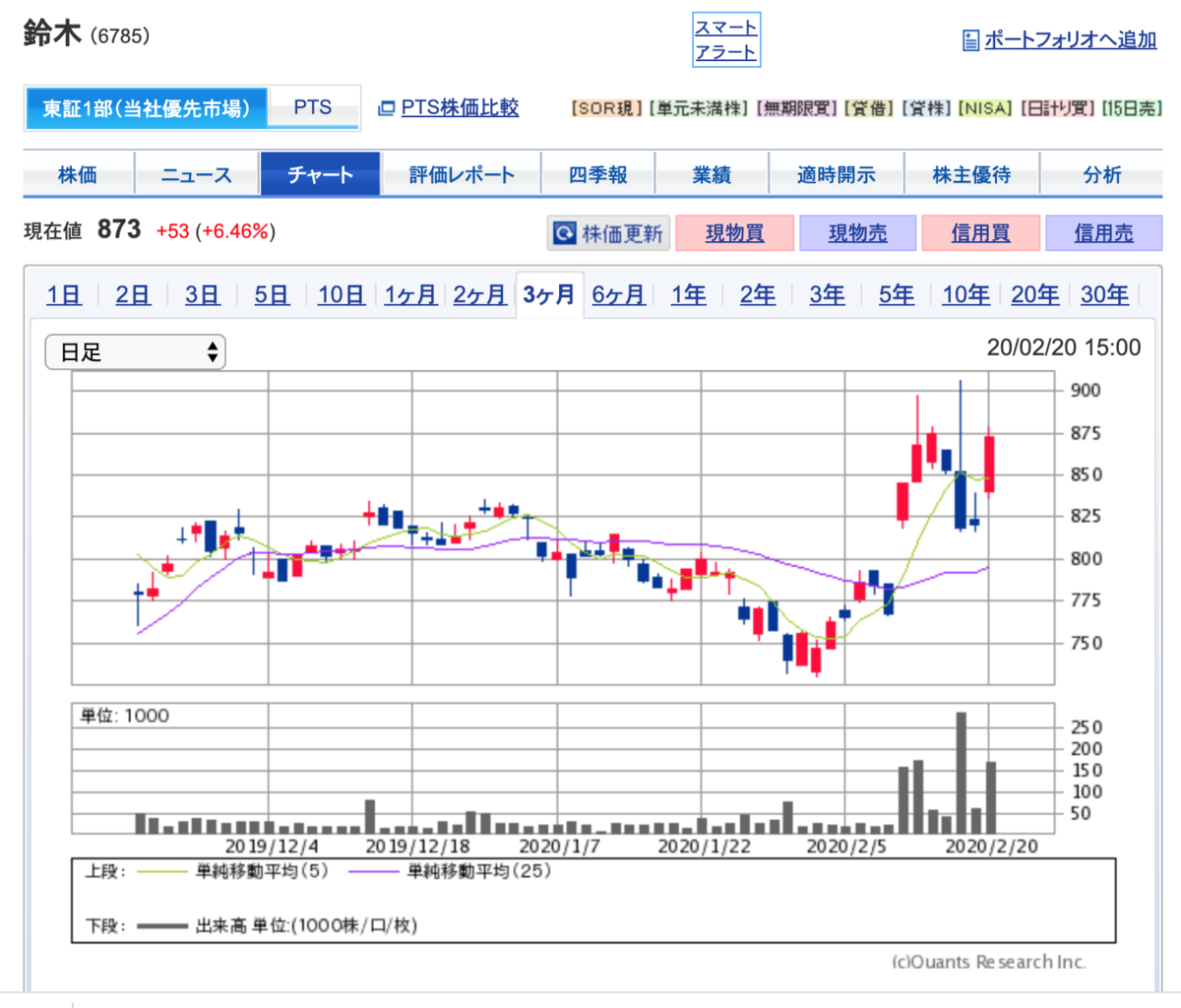Switch to the ニュース tab

point(197,175)
